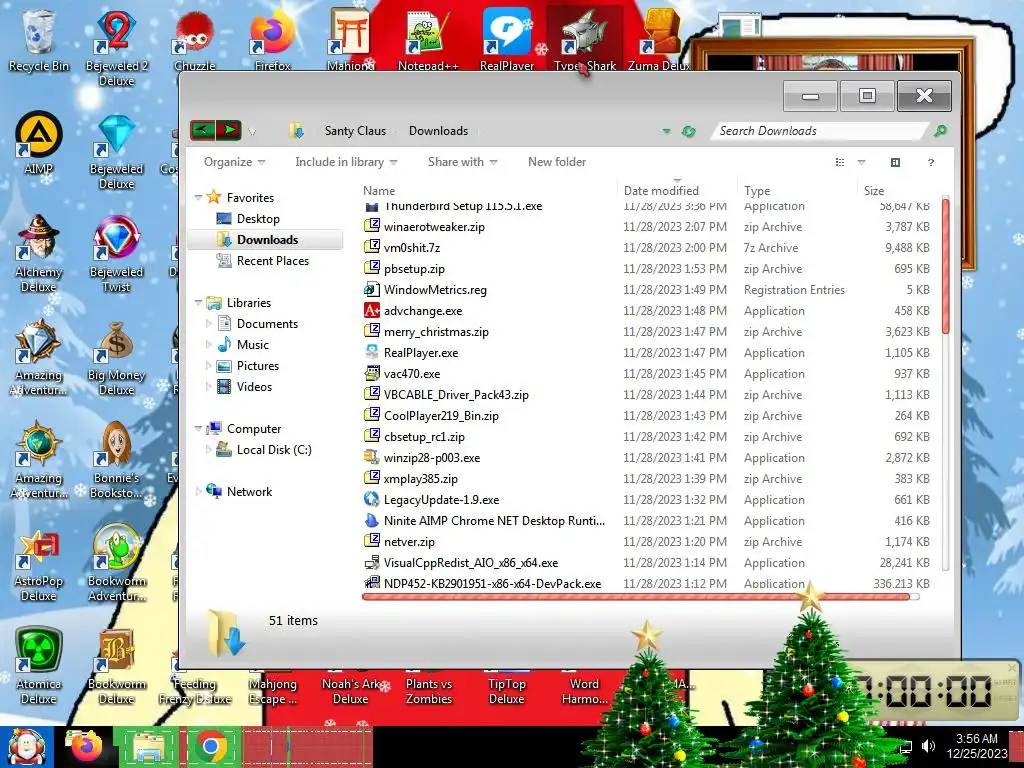Open the Organize menu
Viewport: 1024px width, 768px height.
tap(234, 162)
